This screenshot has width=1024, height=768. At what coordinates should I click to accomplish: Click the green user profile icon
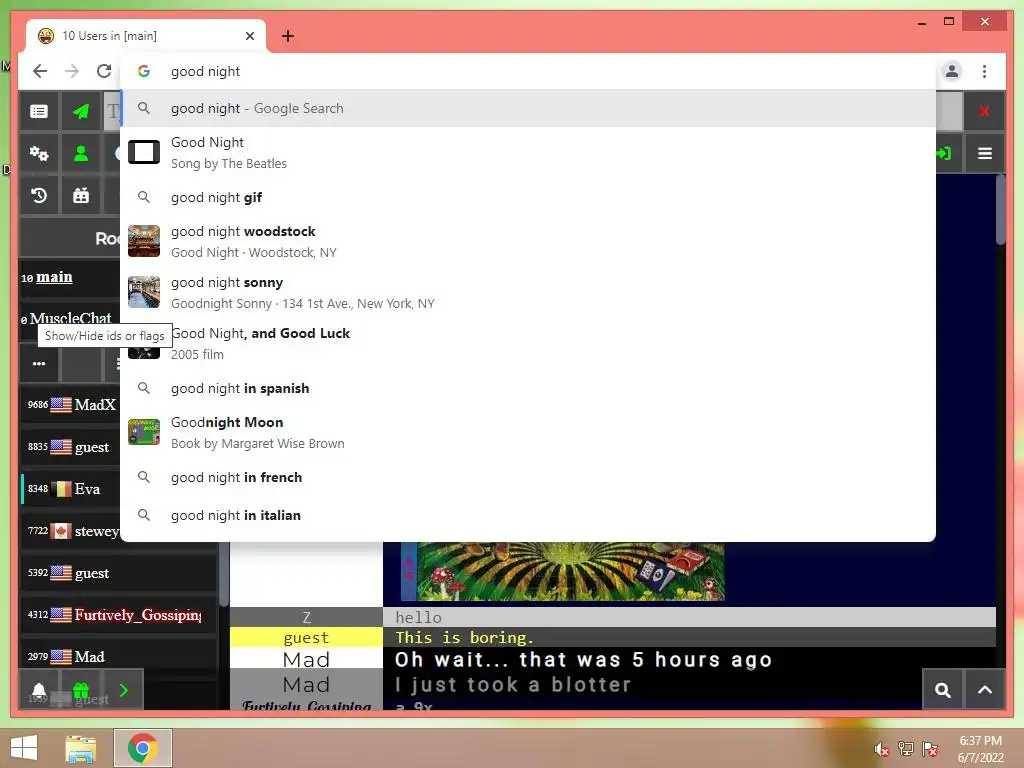[x=81, y=153]
